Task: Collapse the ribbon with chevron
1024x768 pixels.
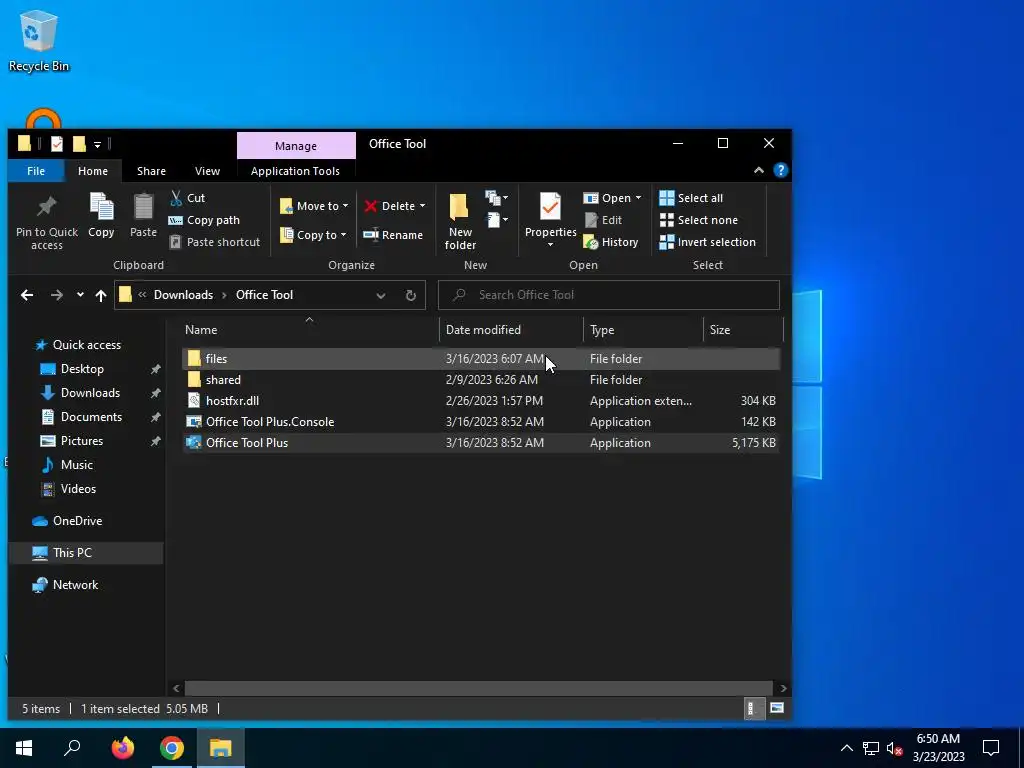Action: click(x=759, y=170)
